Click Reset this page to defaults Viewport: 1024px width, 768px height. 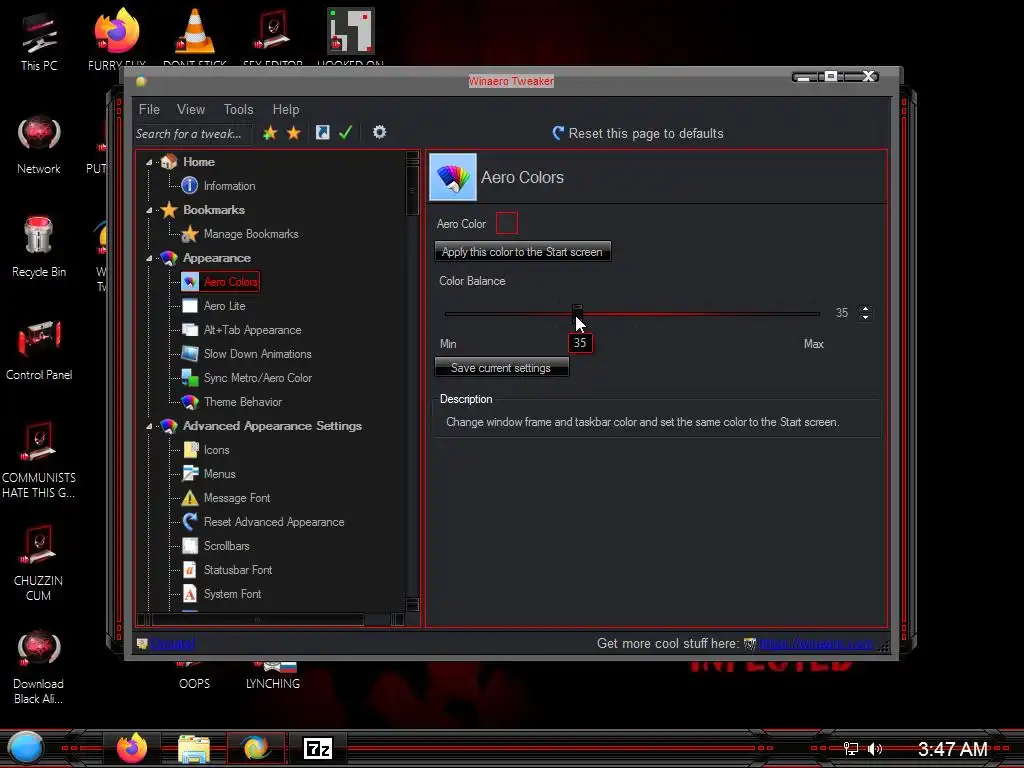tap(639, 133)
